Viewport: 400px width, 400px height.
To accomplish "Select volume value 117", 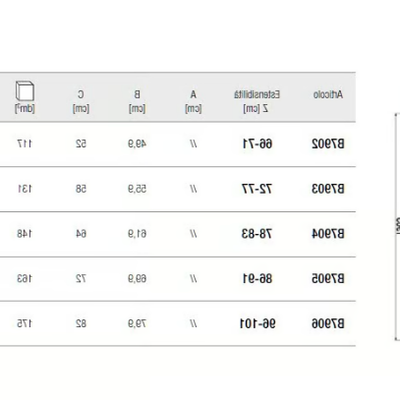I will click(x=25, y=144).
